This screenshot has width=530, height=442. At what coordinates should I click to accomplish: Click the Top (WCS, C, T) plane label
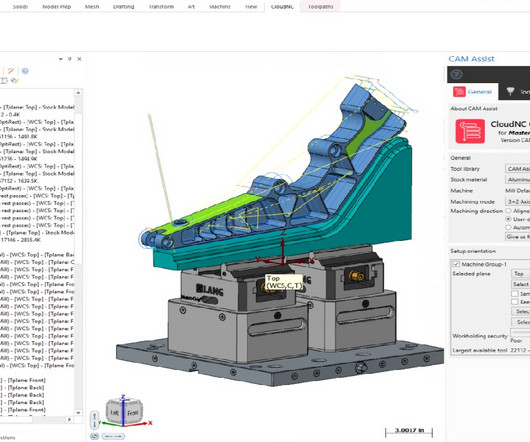point(284,282)
